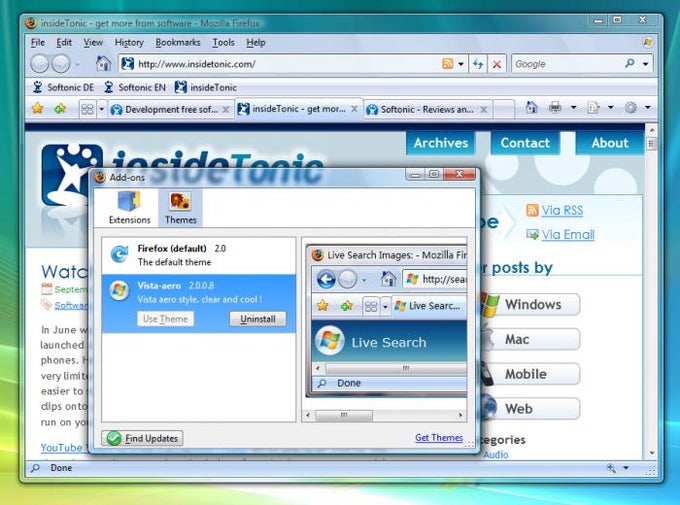Image resolution: width=680 pixels, height=505 pixels.
Task: Open the Tools gear dropdown arrow
Action: coord(648,107)
